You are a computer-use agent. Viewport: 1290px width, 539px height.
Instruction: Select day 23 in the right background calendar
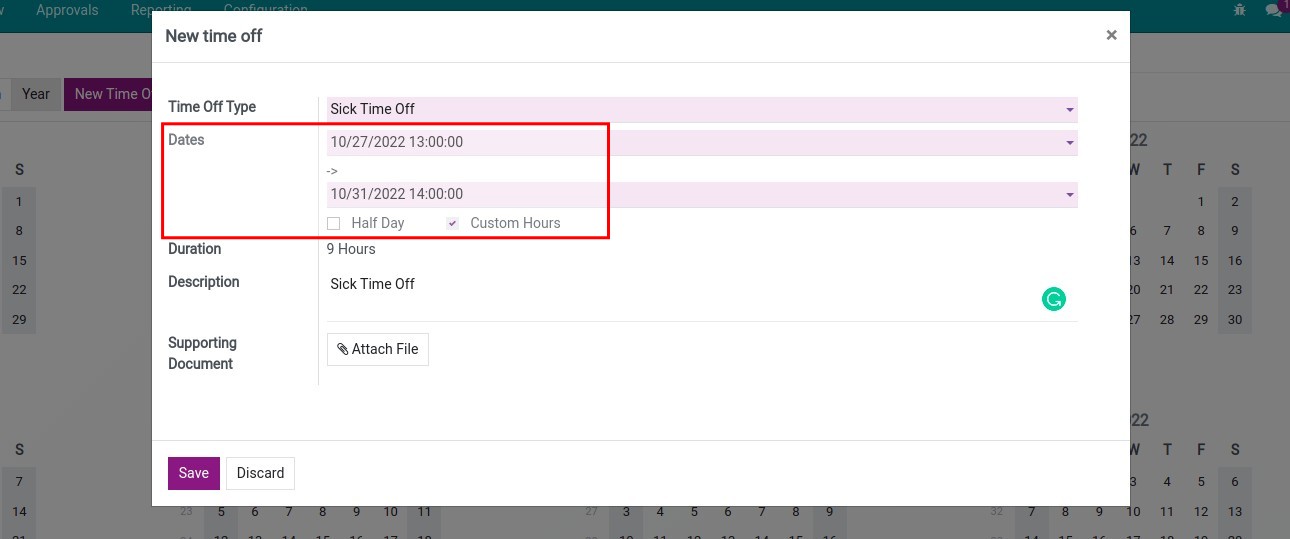pos(1235,290)
